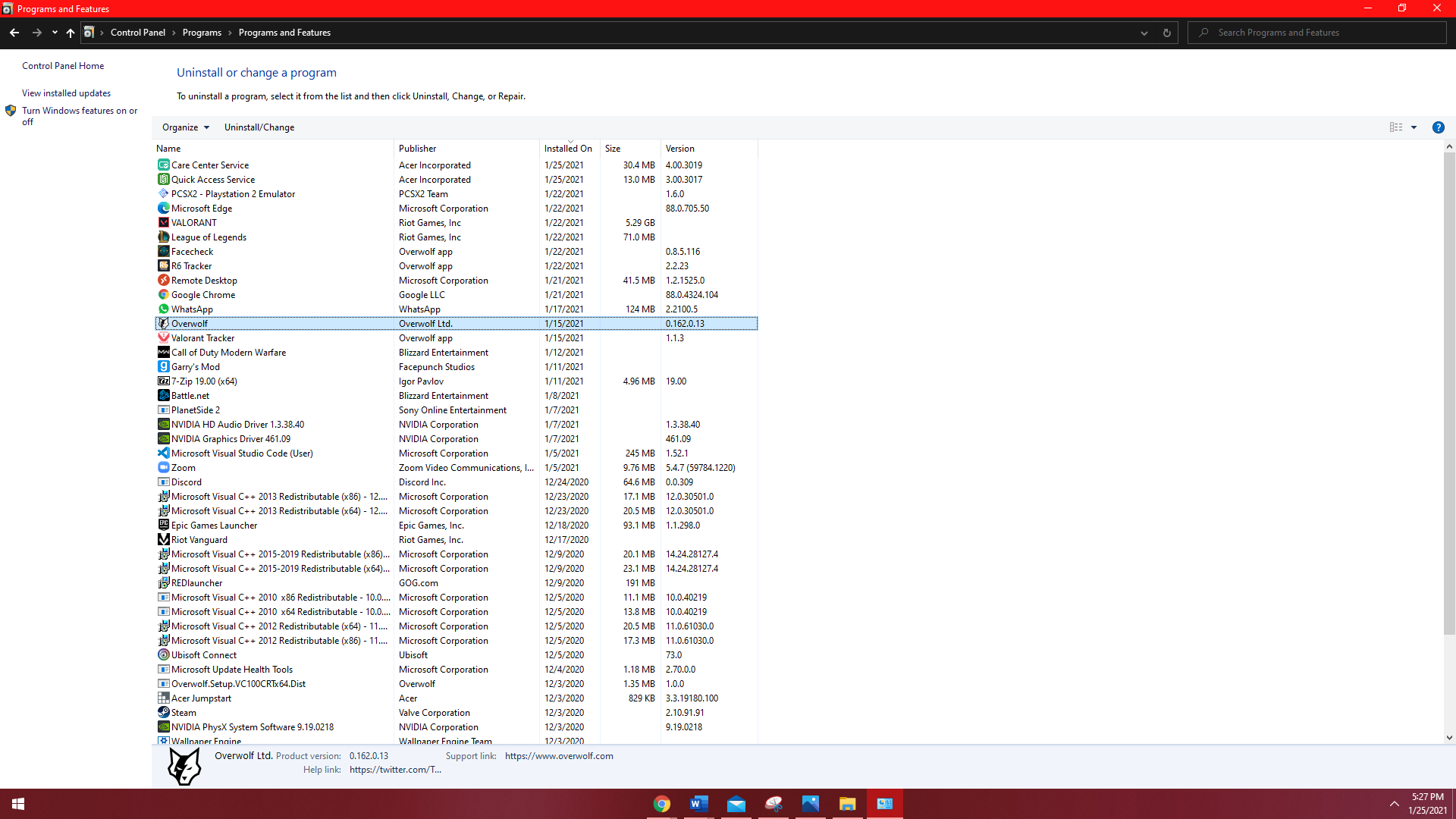Image resolution: width=1456 pixels, height=819 pixels.
Task: Go back with the back arrow
Action: (x=14, y=33)
